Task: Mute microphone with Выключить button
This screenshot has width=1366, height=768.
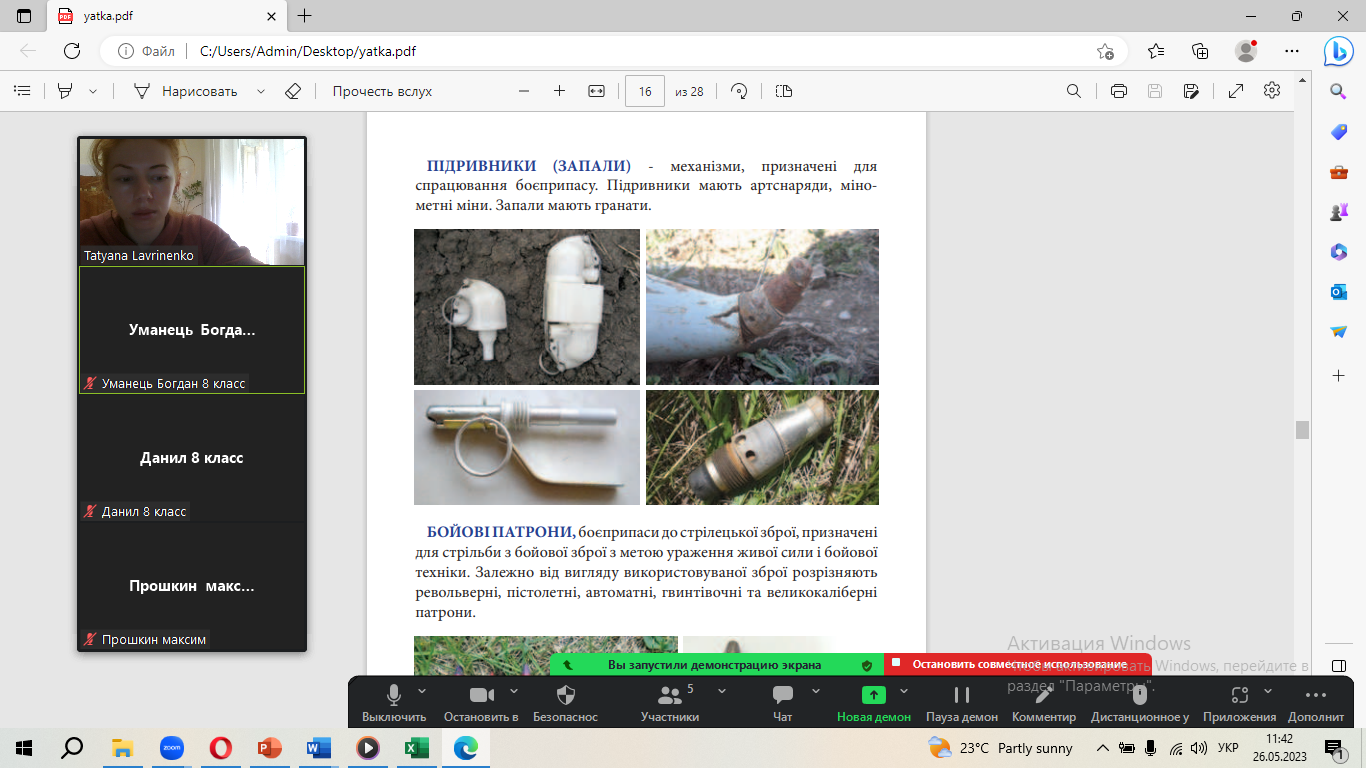Action: pos(394,703)
